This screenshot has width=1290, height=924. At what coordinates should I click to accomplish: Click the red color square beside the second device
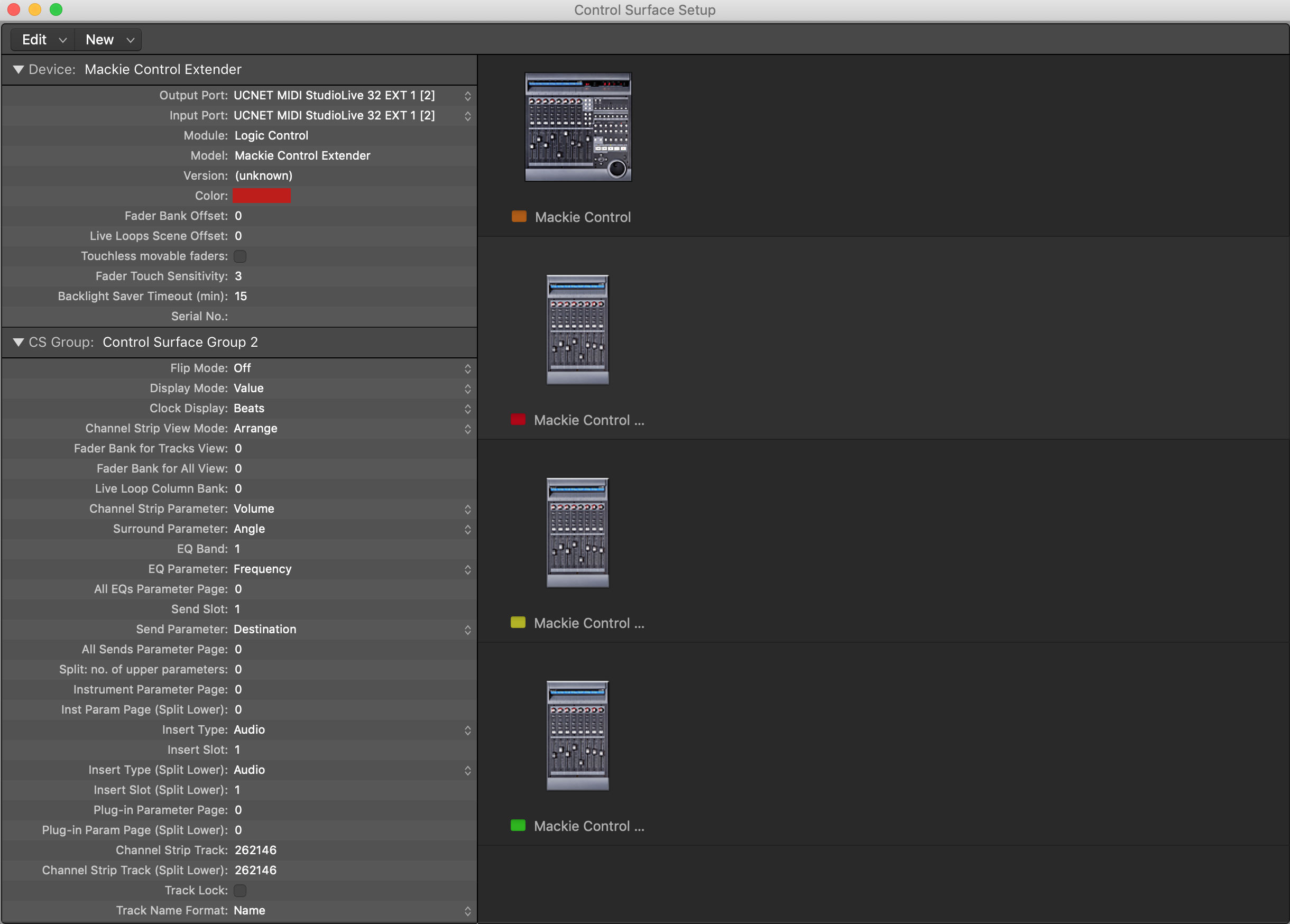point(518,420)
